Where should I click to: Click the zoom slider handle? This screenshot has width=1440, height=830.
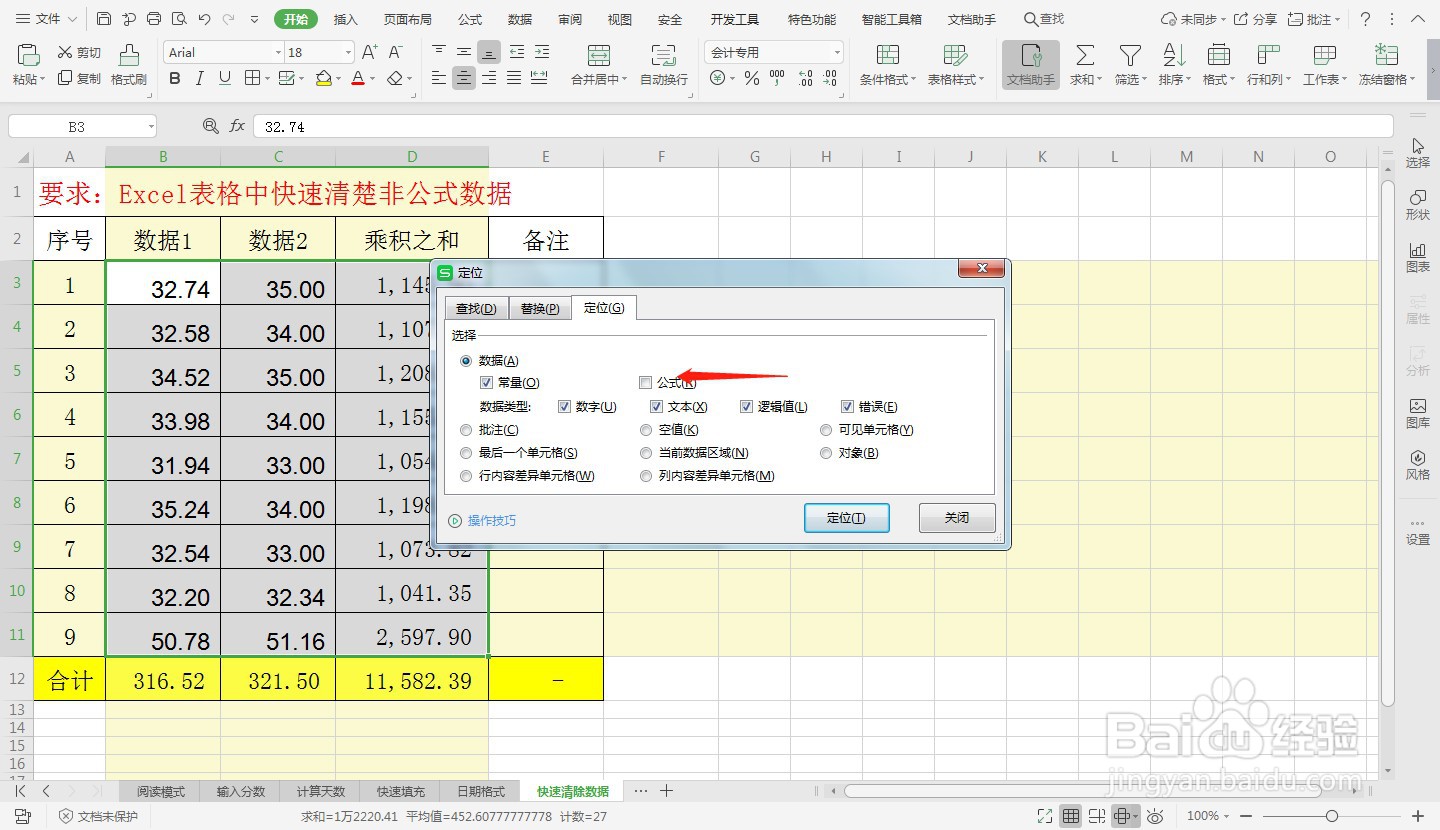(x=1331, y=816)
